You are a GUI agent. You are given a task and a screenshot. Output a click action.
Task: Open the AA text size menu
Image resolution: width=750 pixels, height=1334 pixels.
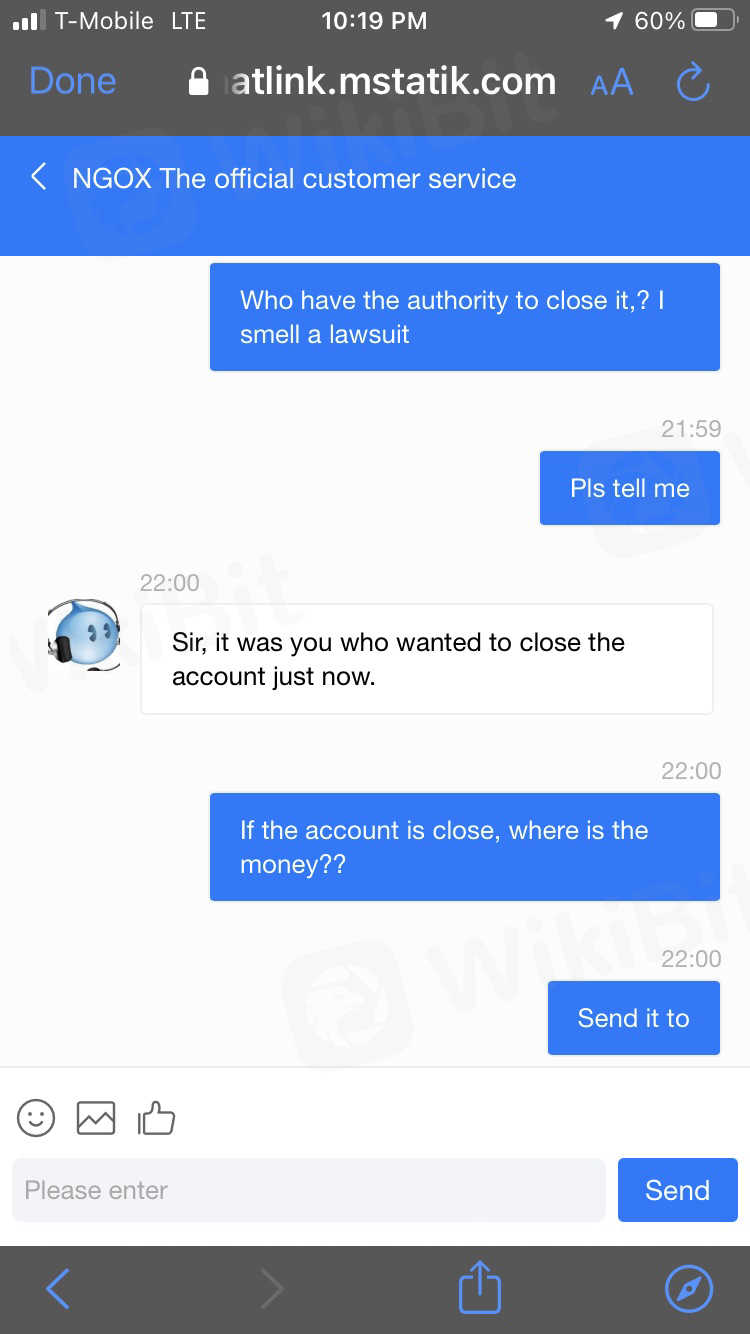tap(611, 83)
